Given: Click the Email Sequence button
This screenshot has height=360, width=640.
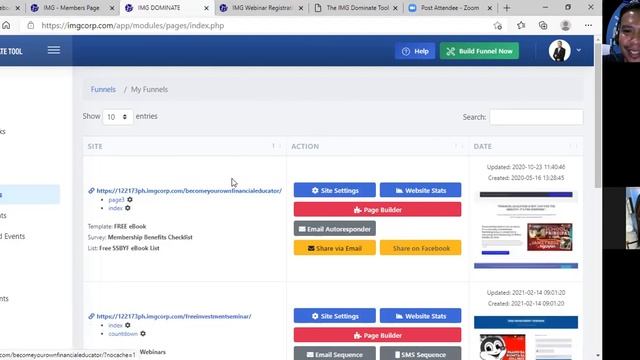Looking at the screenshot, I should pyautogui.click(x=335, y=354).
